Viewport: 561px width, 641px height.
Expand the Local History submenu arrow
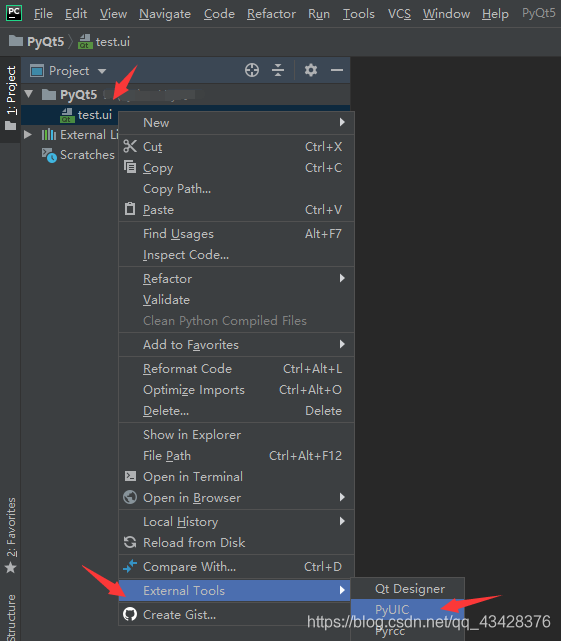tap(342, 521)
